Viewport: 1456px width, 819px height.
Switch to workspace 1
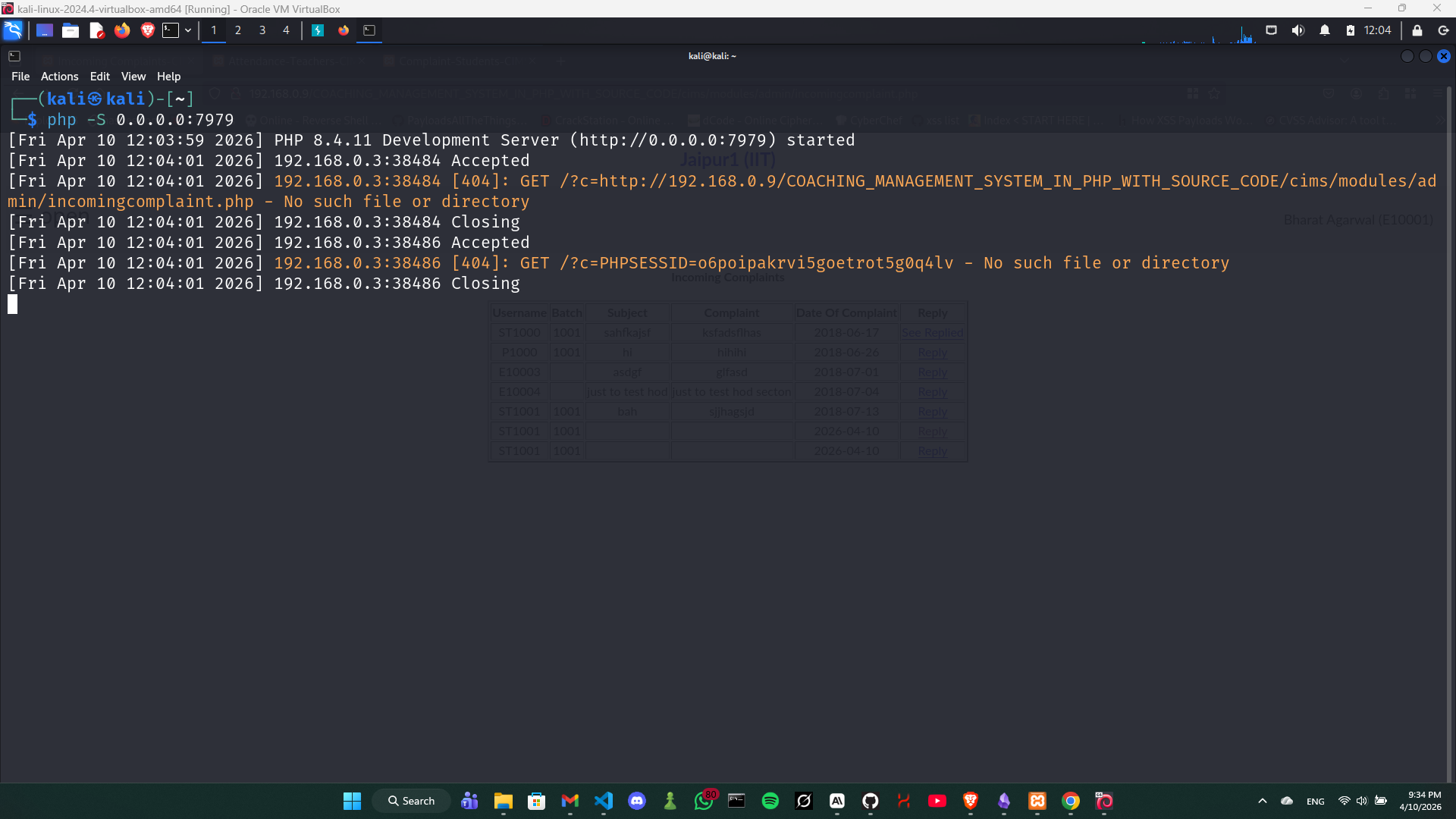pos(214,30)
